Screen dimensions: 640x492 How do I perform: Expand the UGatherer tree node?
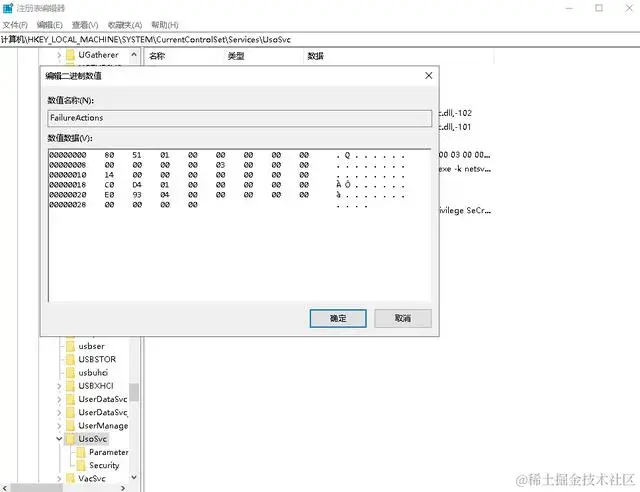tap(59, 55)
